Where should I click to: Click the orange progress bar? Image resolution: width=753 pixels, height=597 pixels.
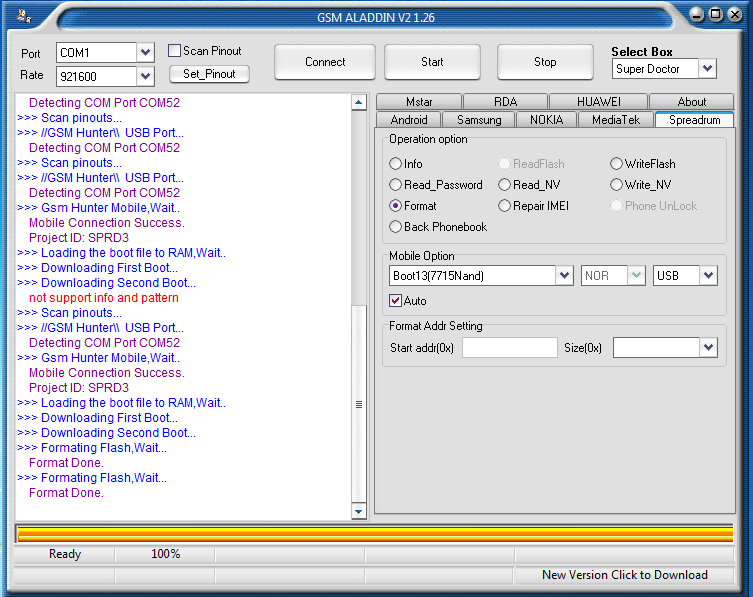[375, 534]
